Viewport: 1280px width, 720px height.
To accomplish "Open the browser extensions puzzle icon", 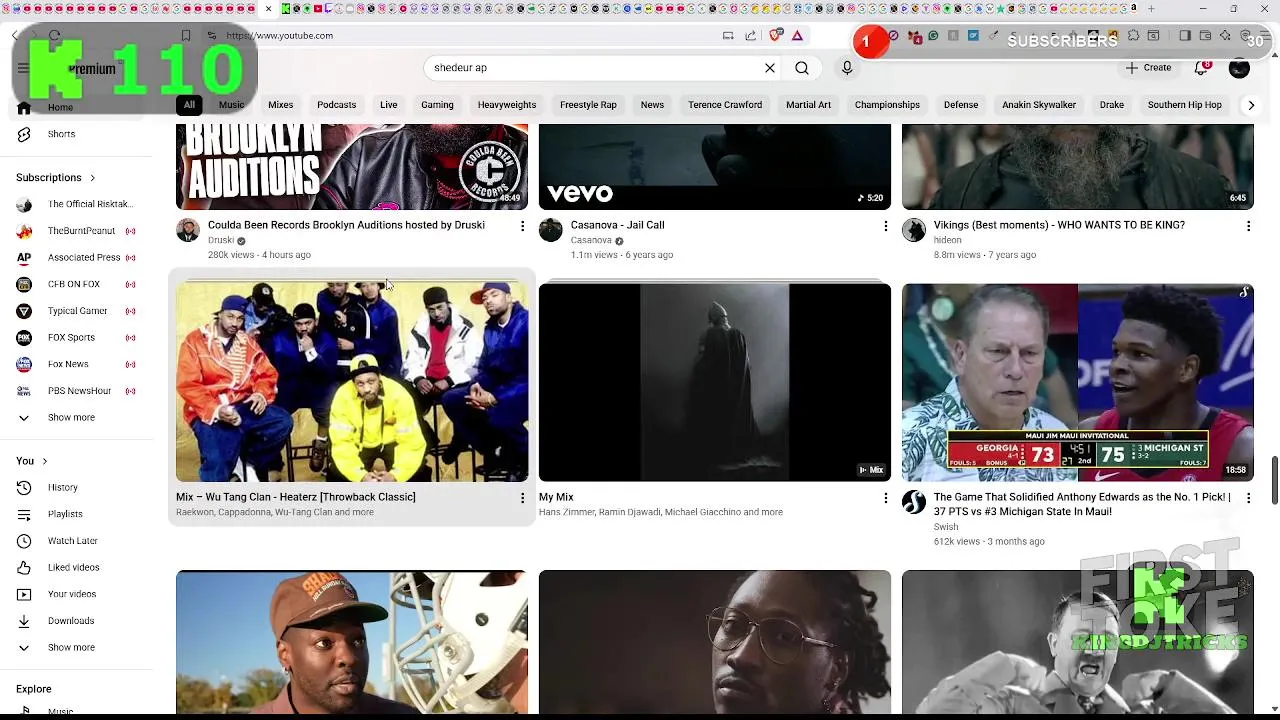I will (x=1133, y=35).
